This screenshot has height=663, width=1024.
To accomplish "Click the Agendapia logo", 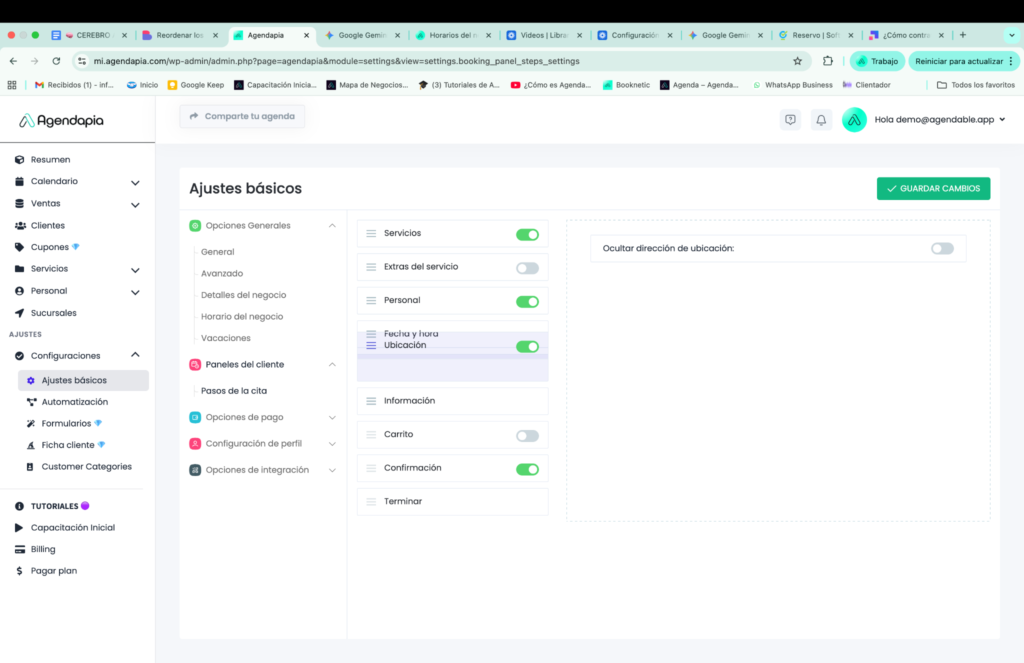I will [x=61, y=121].
